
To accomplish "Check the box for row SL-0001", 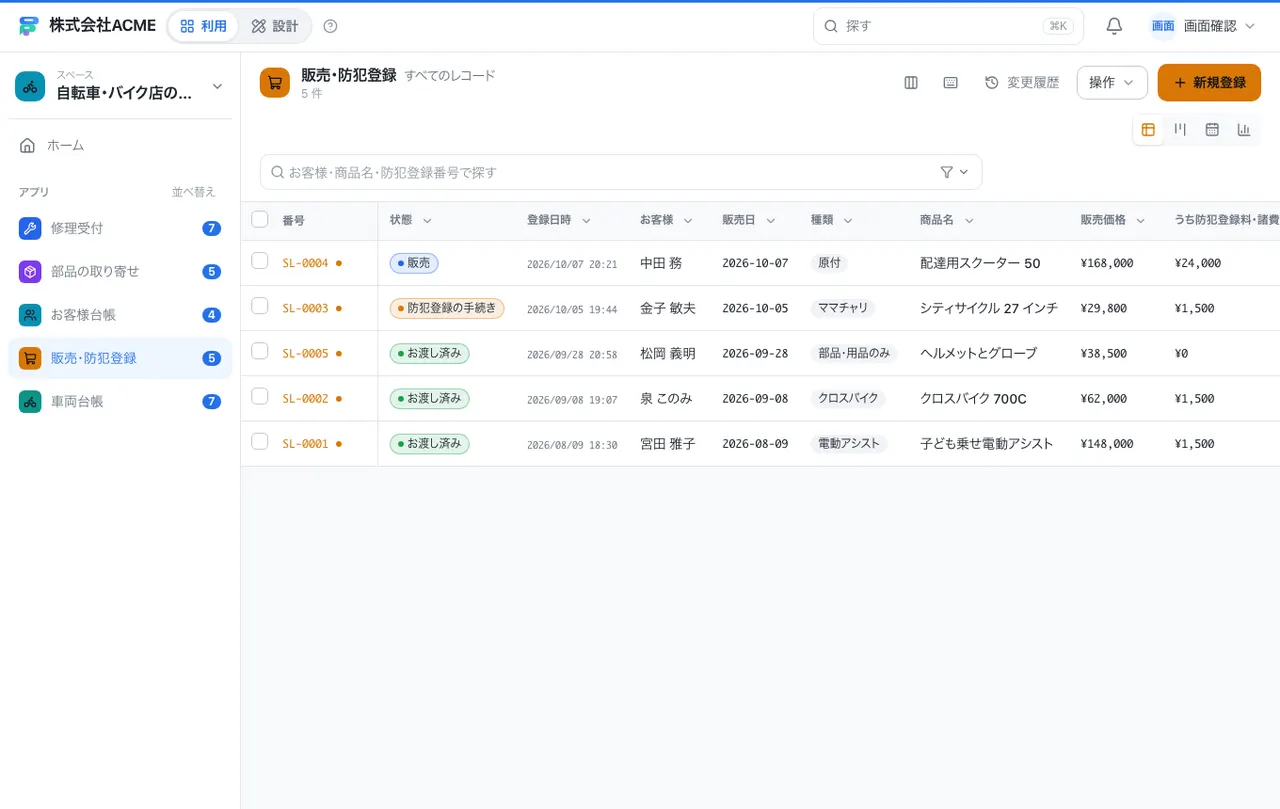I will tap(260, 441).
